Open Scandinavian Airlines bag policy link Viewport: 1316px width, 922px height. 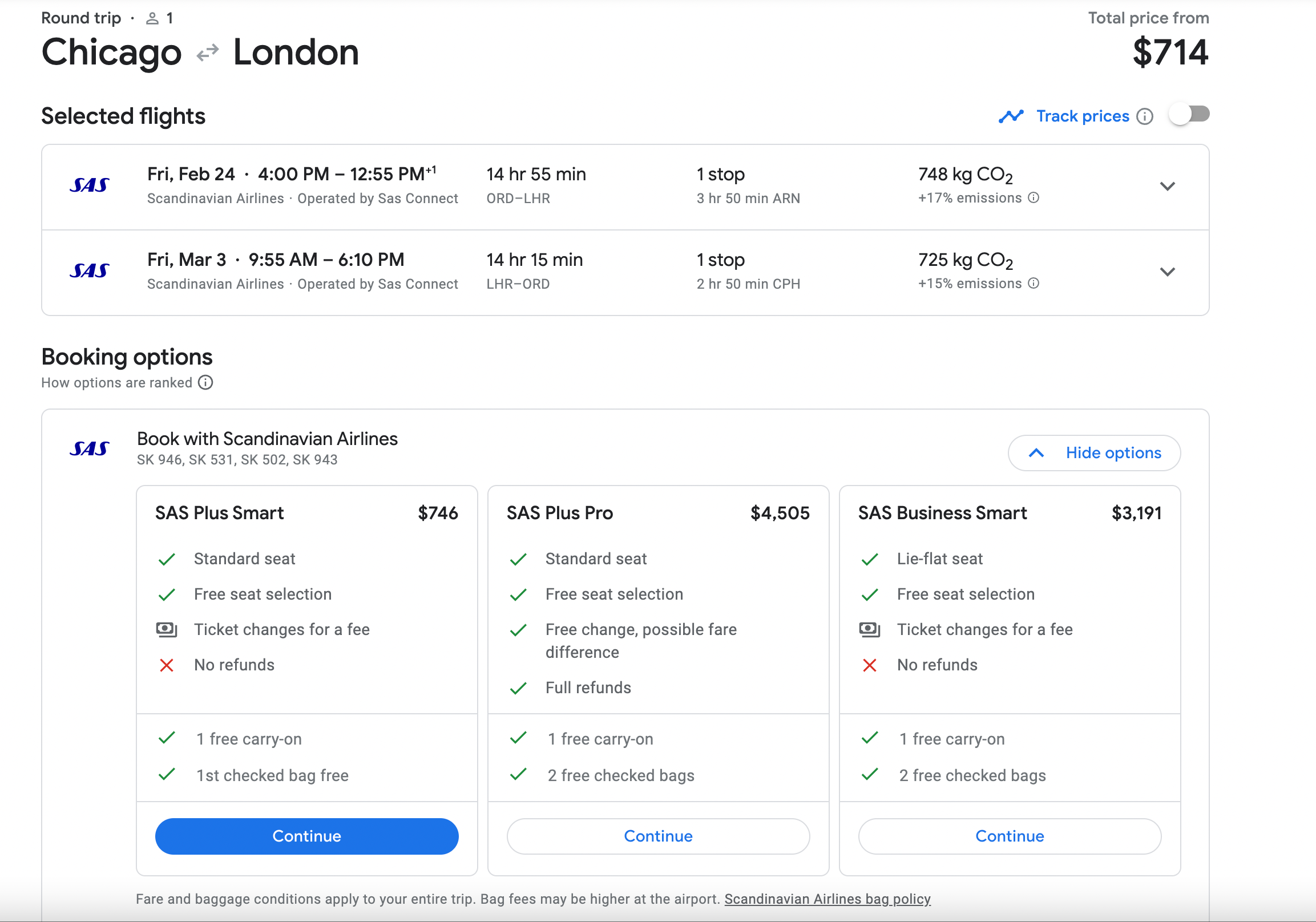pyautogui.click(x=827, y=899)
